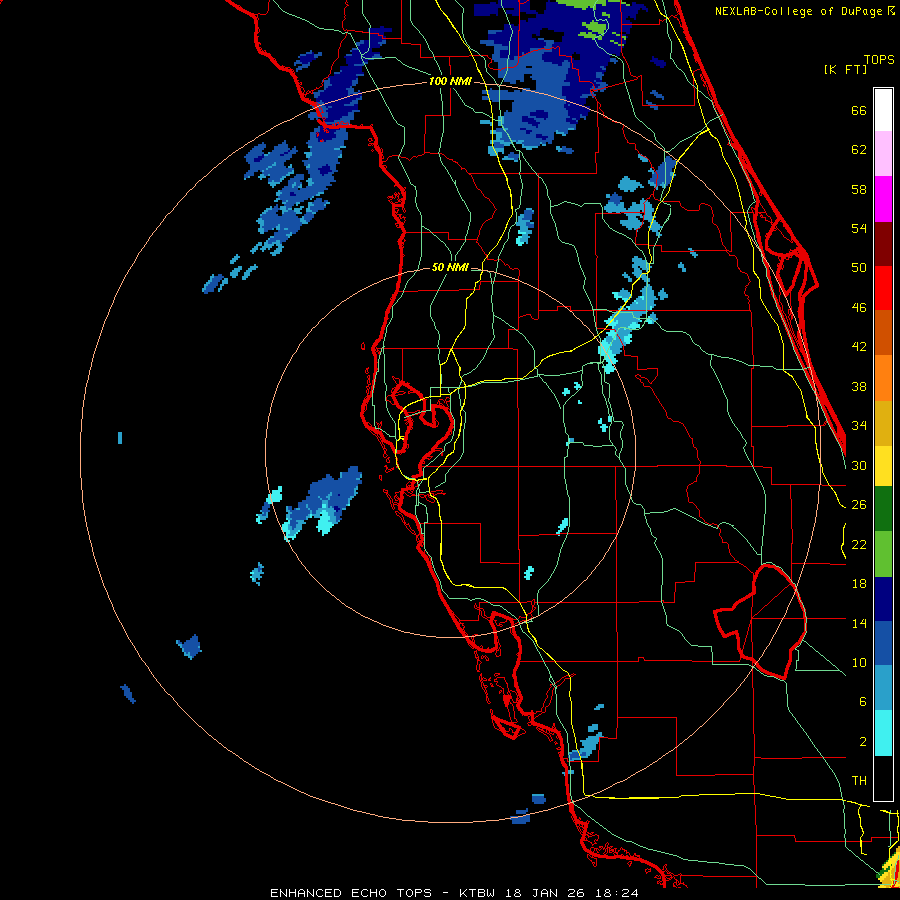Click the light pink legend swatch

[883, 154]
